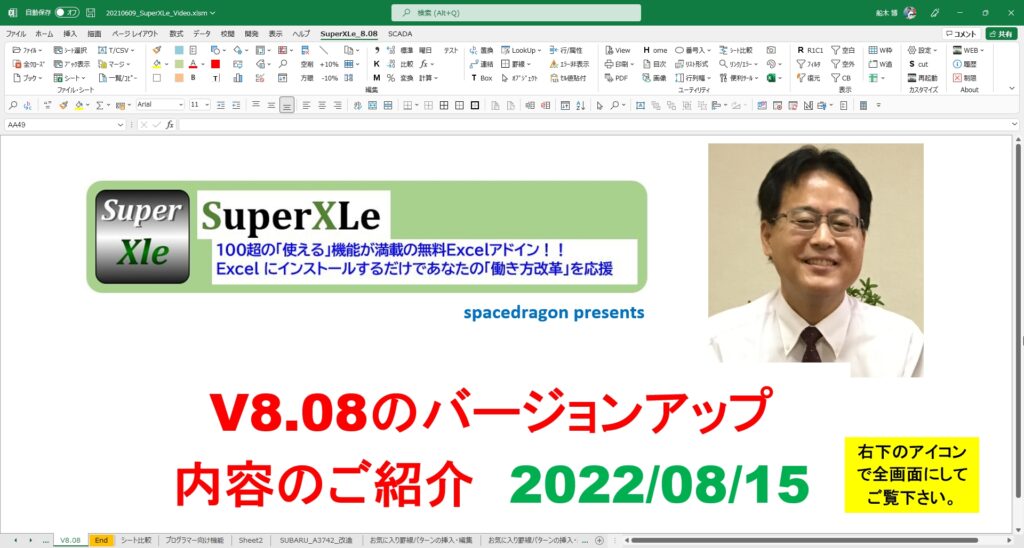The height and width of the screenshot is (548, 1024).
Task: Switch to the ホーム ribbon tab
Action: point(44,33)
